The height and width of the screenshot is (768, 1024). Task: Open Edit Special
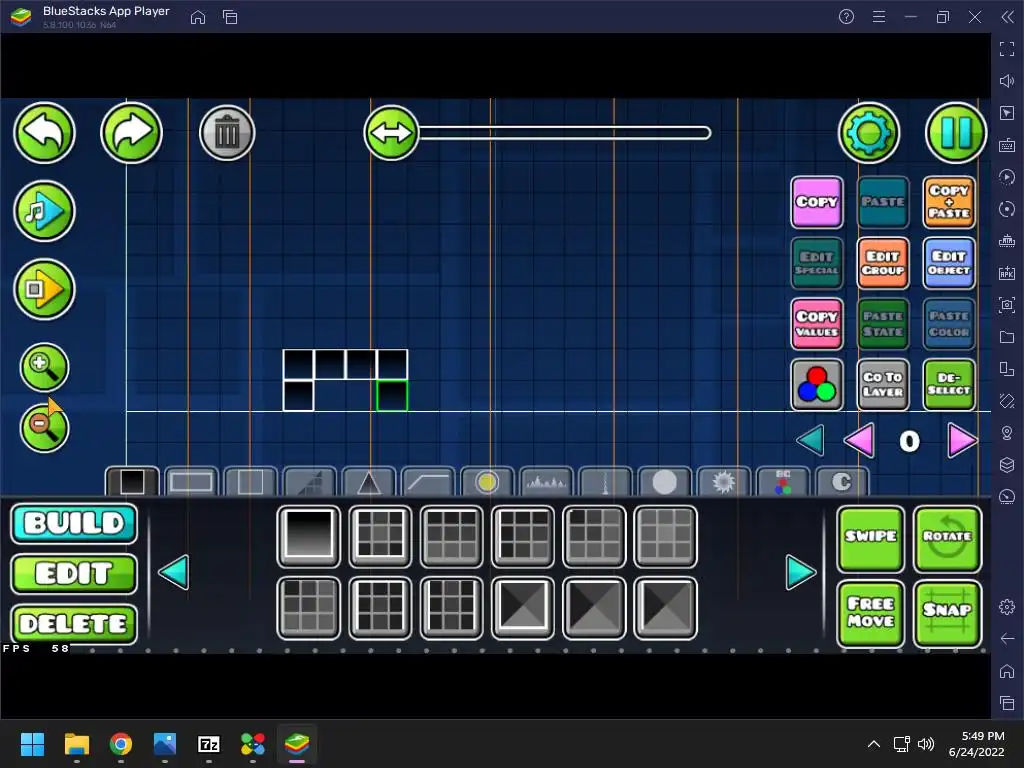pyautogui.click(x=816, y=263)
